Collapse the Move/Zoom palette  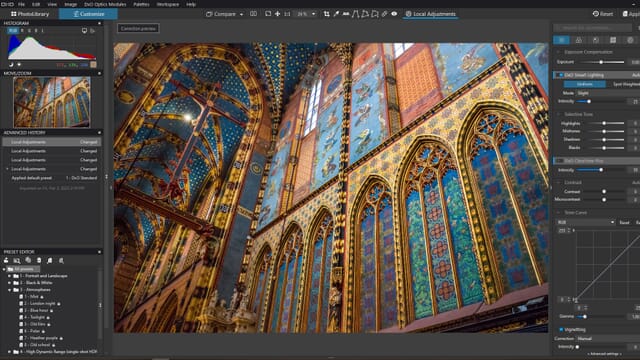point(99,73)
